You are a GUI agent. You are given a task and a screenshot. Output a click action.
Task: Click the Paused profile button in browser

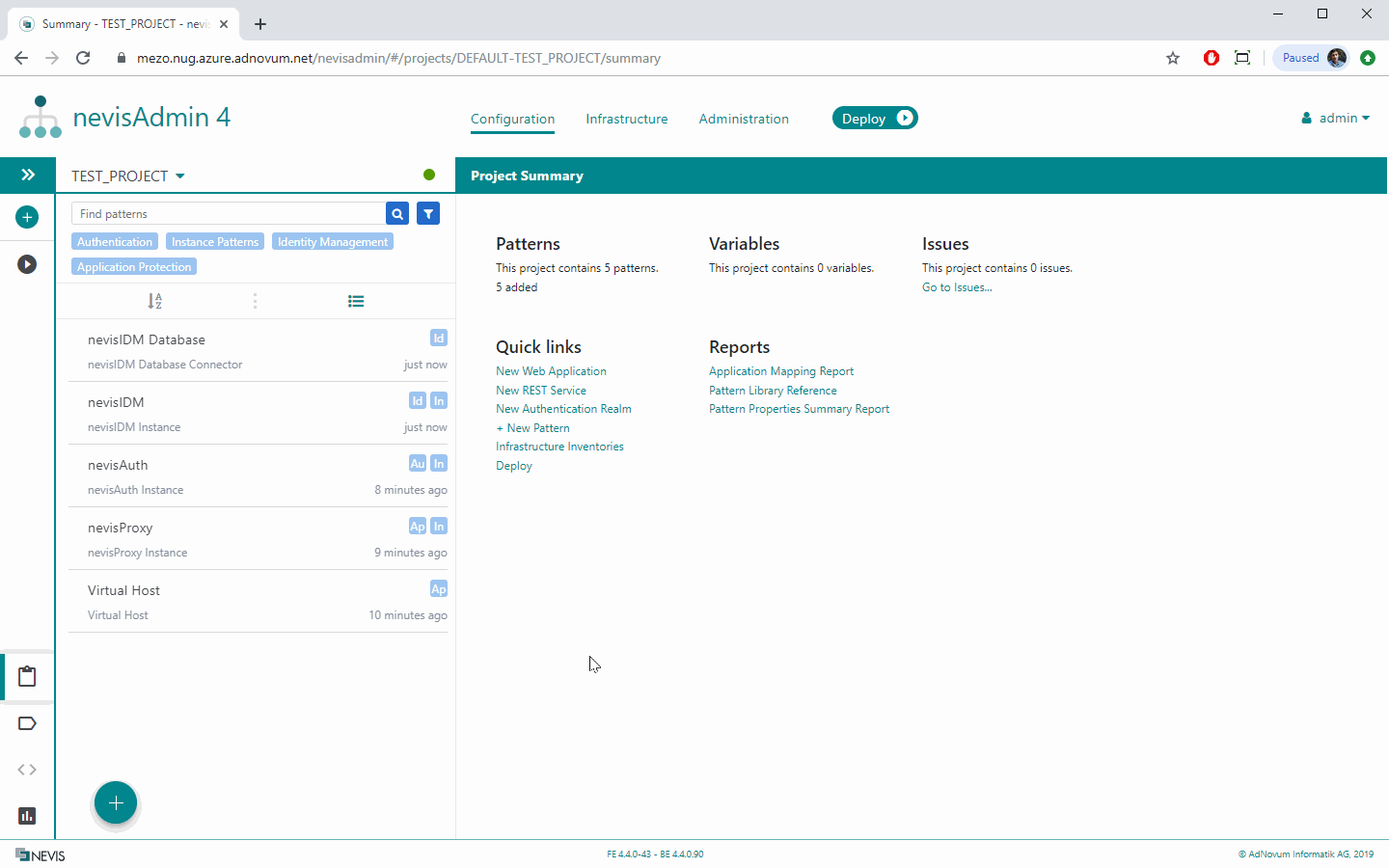[1311, 58]
